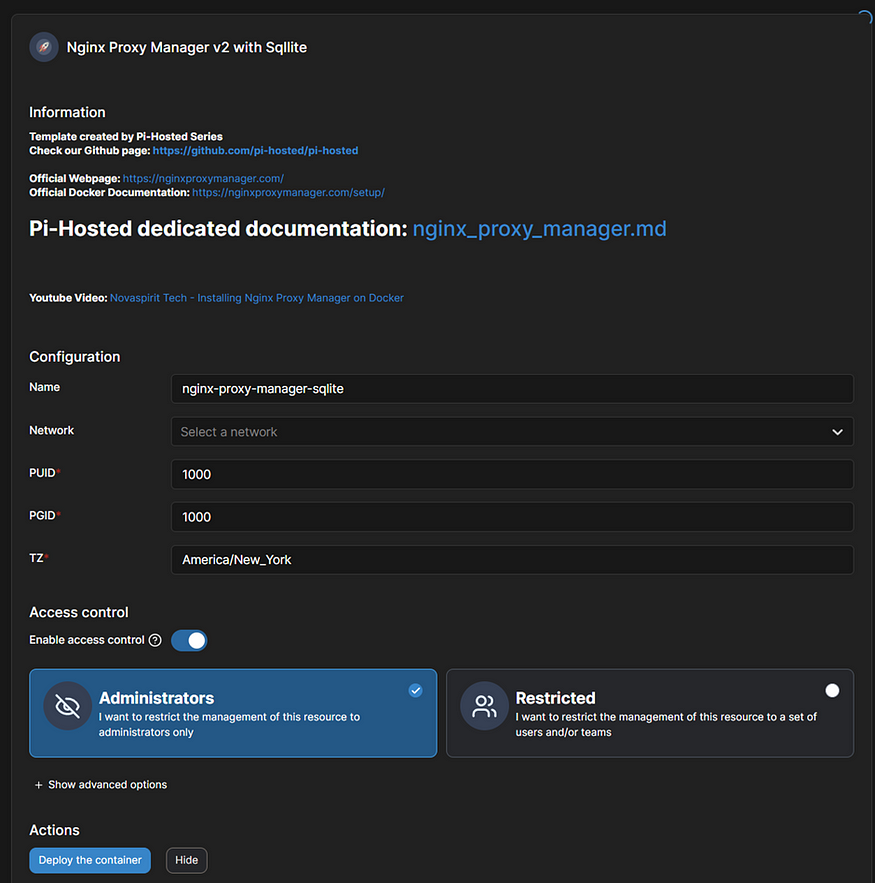The height and width of the screenshot is (883, 875).
Task: Click the Information heading
Action: coord(67,112)
